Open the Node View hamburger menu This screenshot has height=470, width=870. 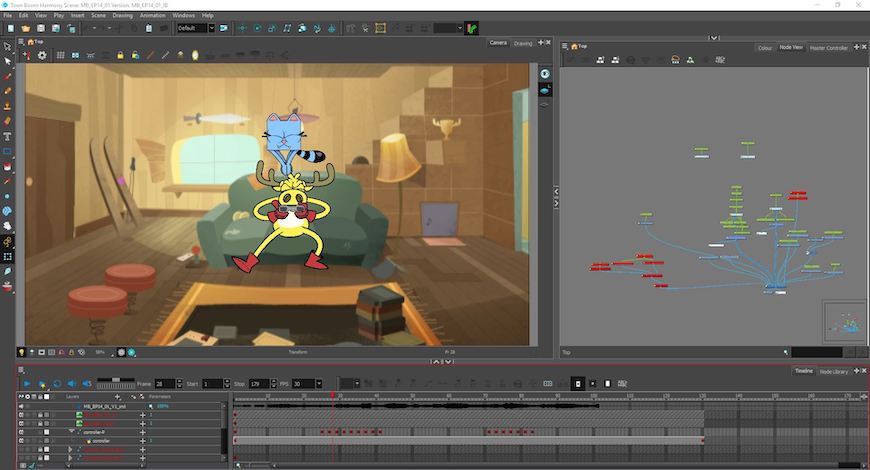pyautogui.click(x=564, y=46)
